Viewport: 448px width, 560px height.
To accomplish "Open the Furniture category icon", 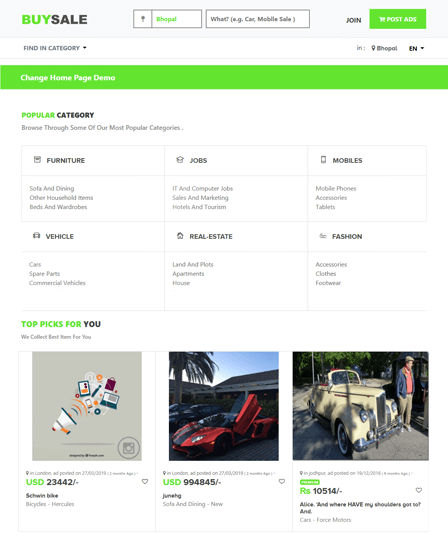I will point(37,160).
